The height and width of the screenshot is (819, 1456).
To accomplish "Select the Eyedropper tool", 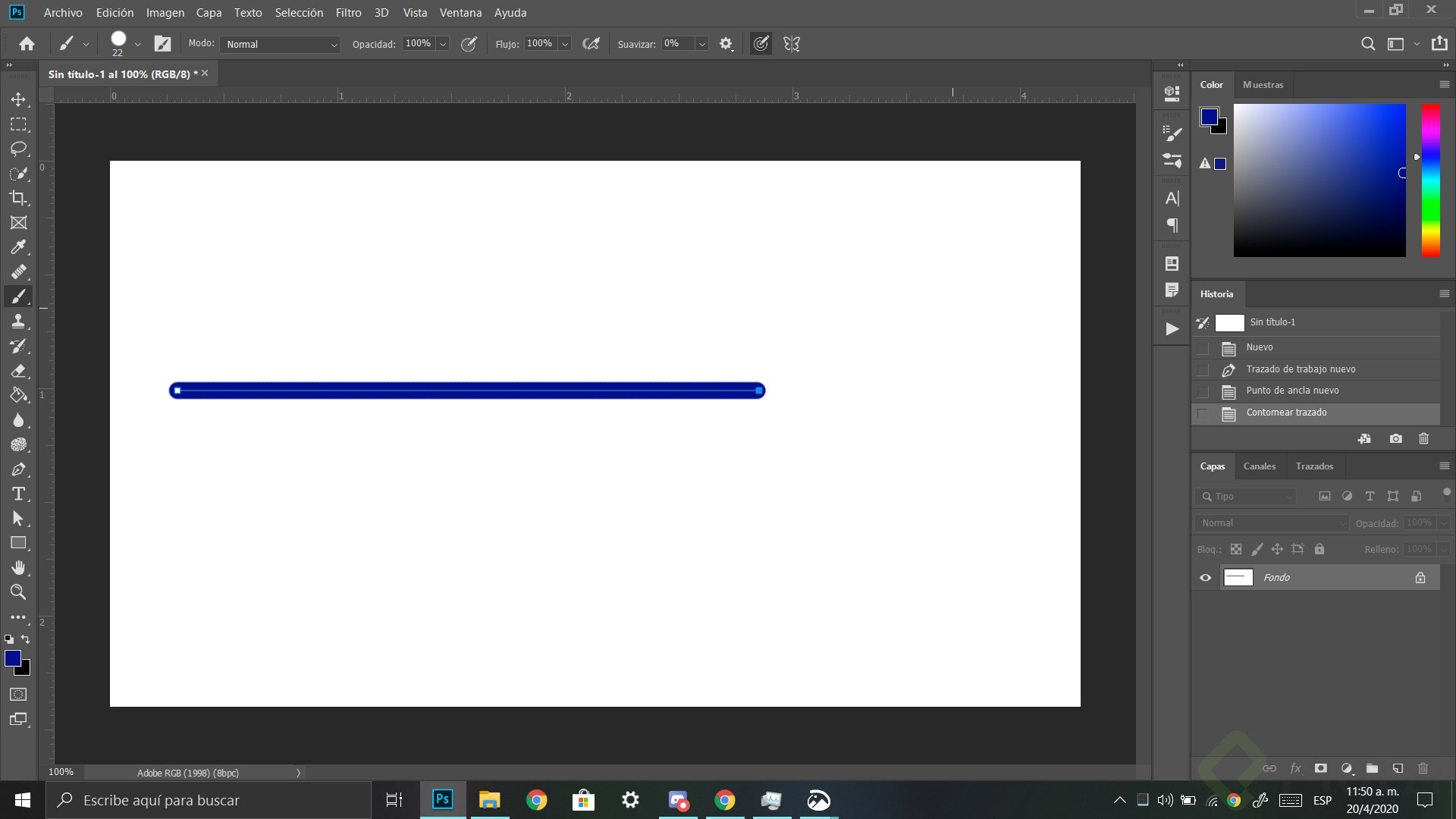I will point(18,247).
